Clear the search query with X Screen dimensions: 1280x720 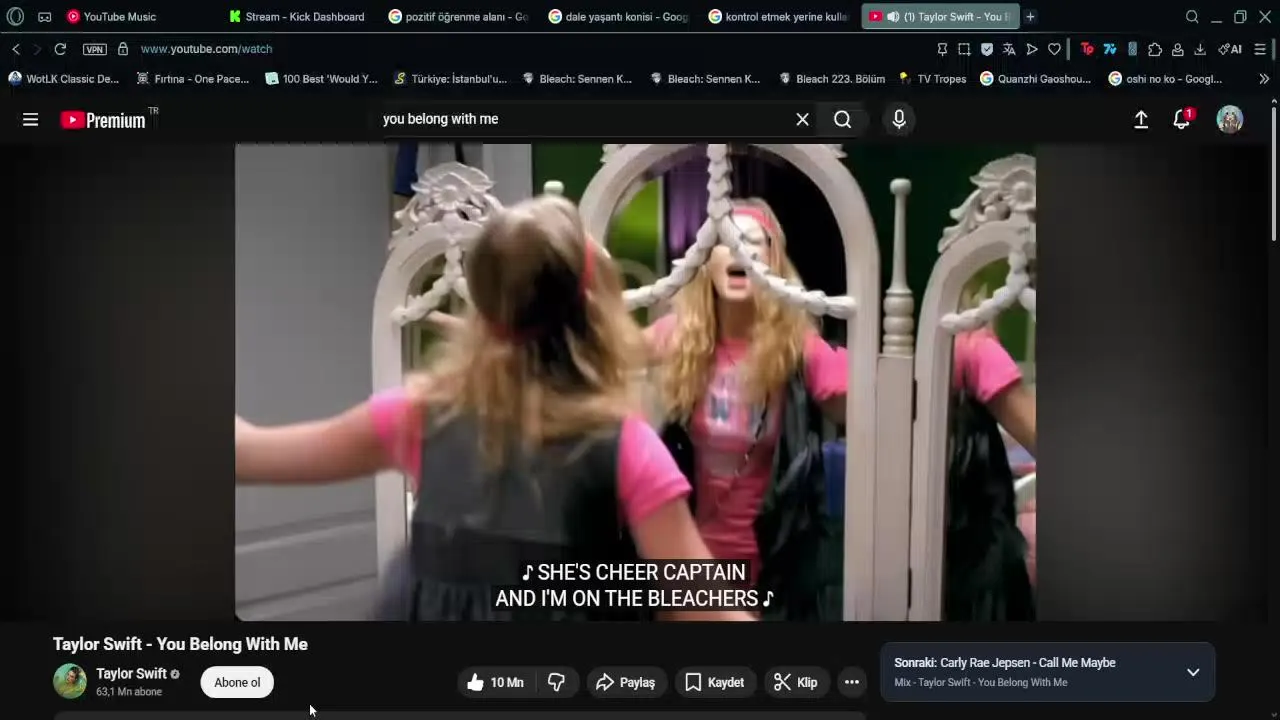(x=802, y=120)
